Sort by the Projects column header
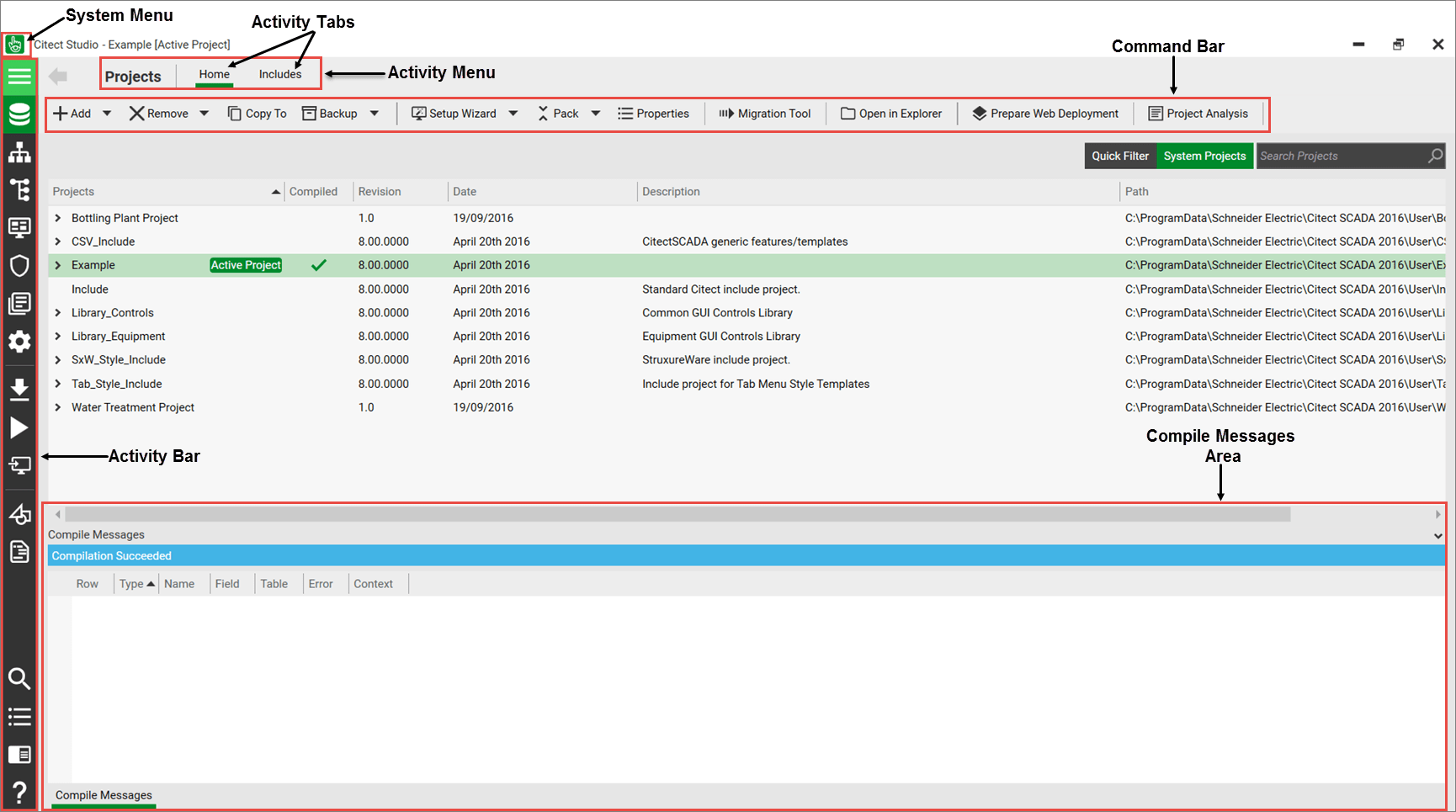 coord(166,192)
